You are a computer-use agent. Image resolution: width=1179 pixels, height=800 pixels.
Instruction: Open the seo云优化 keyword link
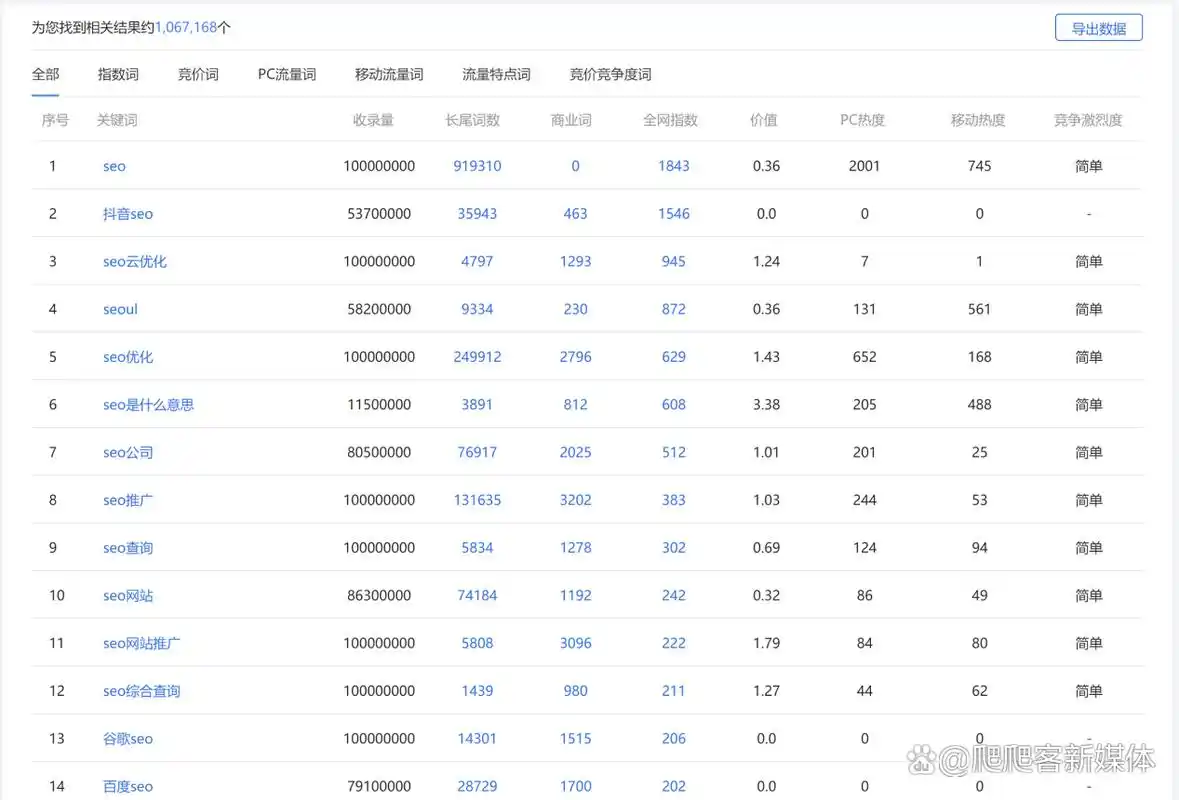(x=135, y=261)
